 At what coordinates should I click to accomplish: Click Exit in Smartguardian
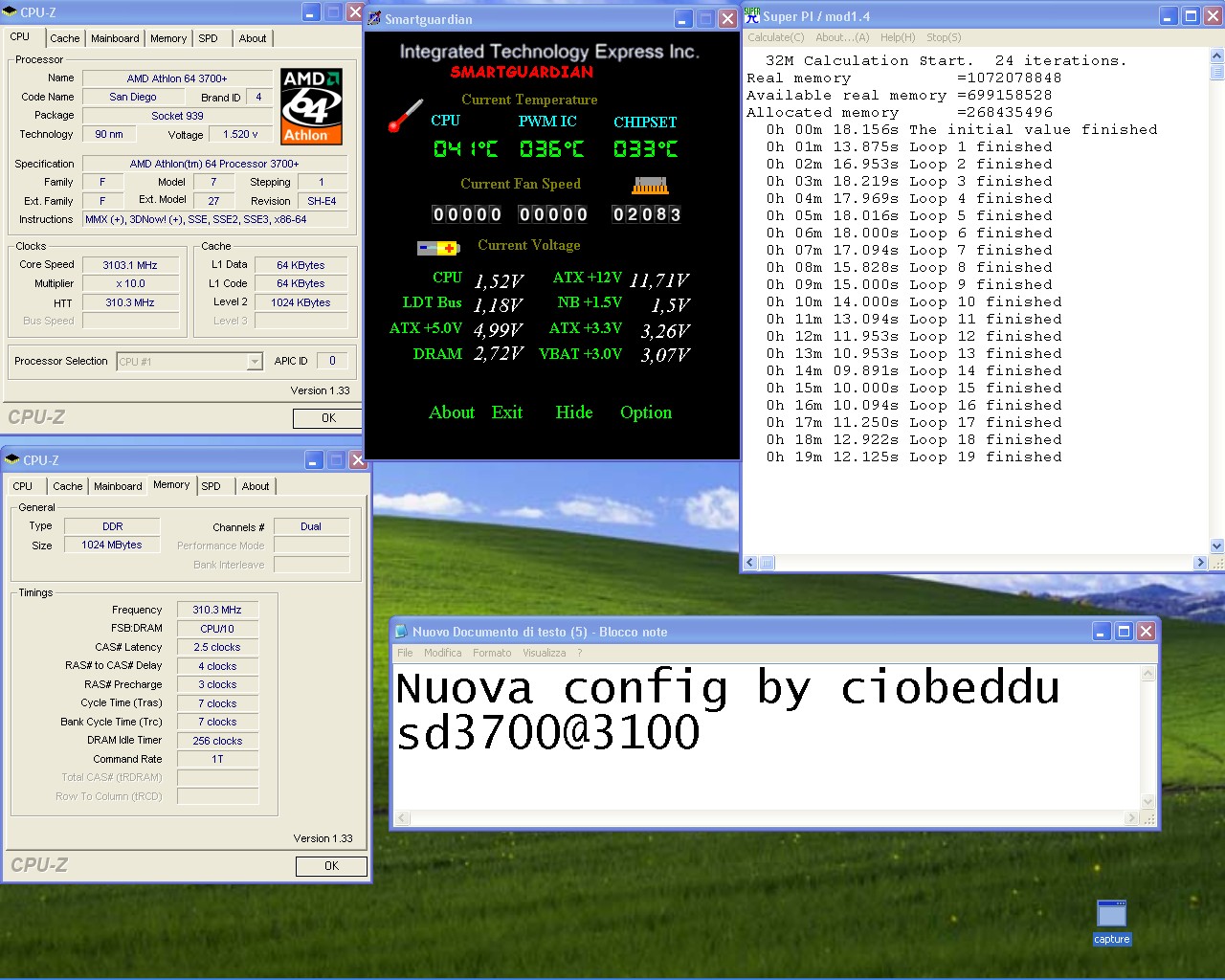click(507, 412)
